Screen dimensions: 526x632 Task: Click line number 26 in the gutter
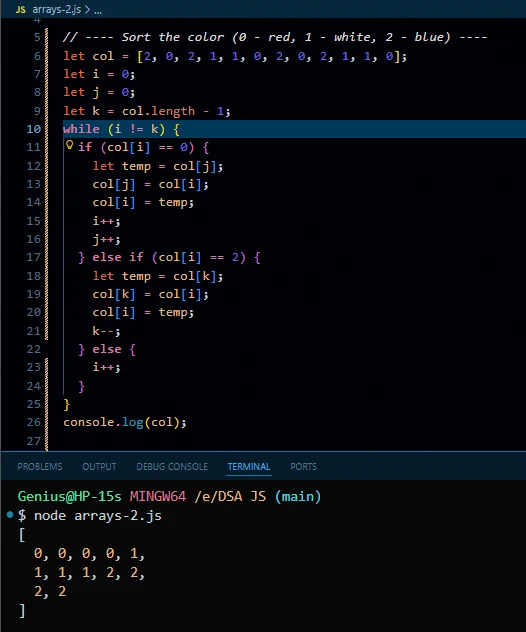pos(34,422)
